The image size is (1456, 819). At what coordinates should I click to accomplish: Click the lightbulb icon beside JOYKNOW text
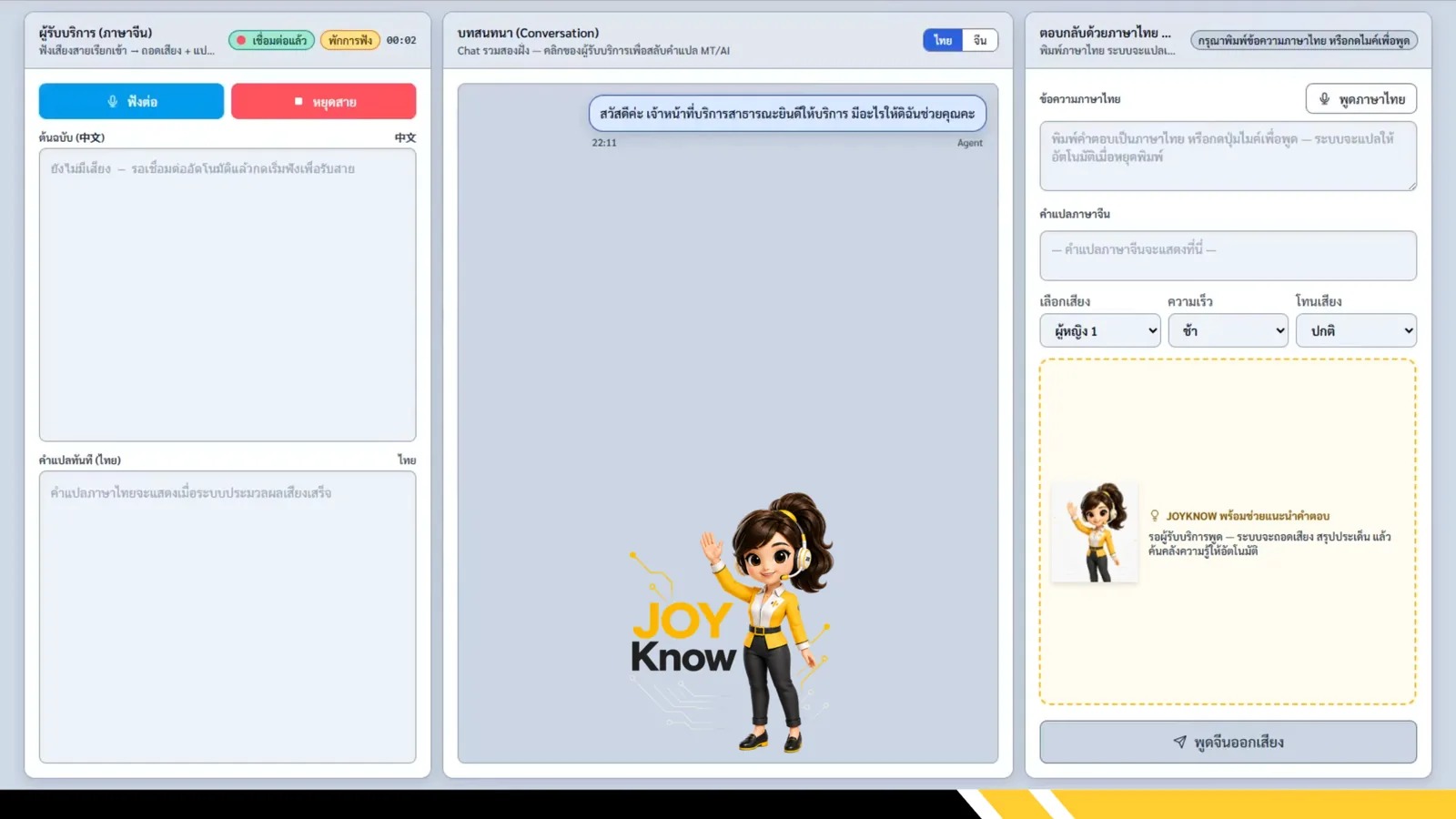pos(1155,515)
